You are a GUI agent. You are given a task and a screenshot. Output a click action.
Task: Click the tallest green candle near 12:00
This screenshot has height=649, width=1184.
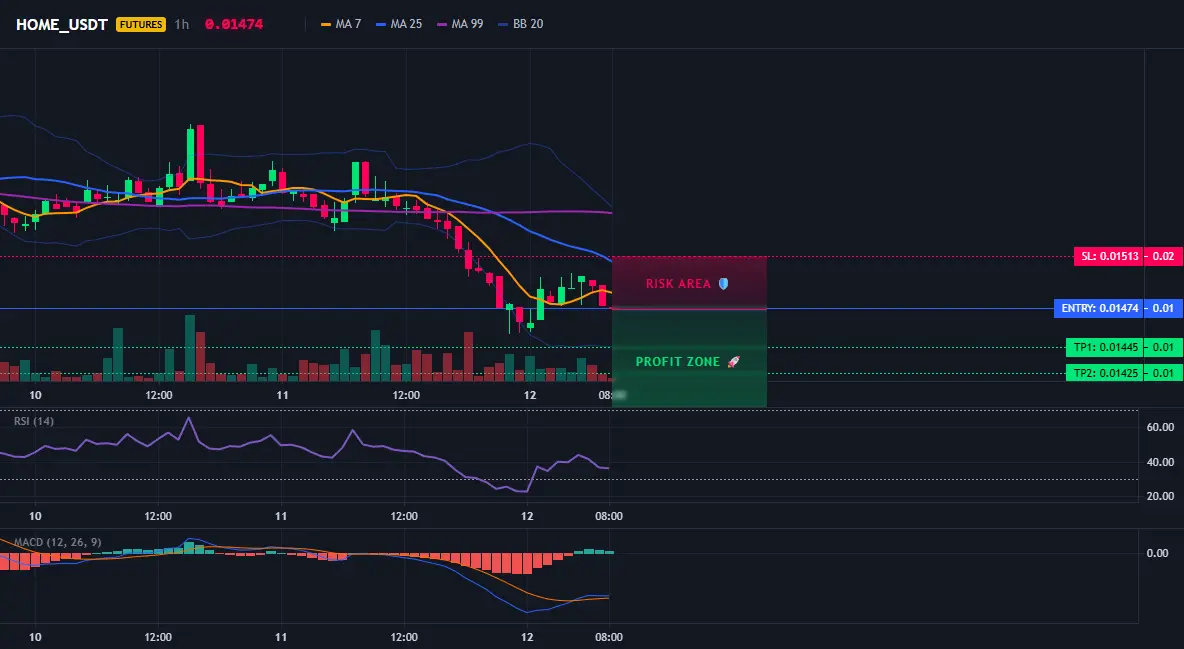(x=190, y=154)
